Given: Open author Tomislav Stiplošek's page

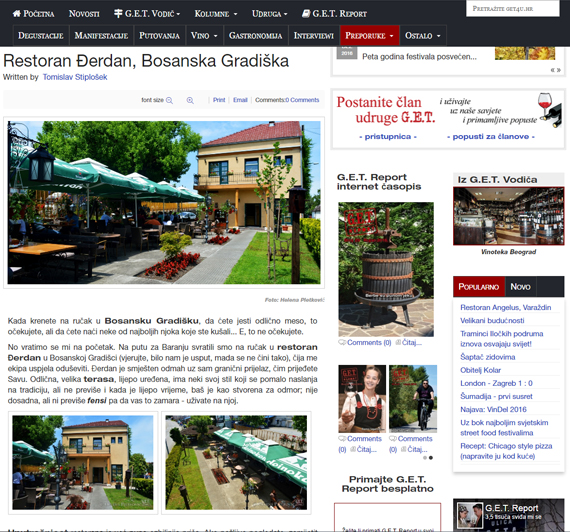Looking at the screenshot, I should 75,77.
